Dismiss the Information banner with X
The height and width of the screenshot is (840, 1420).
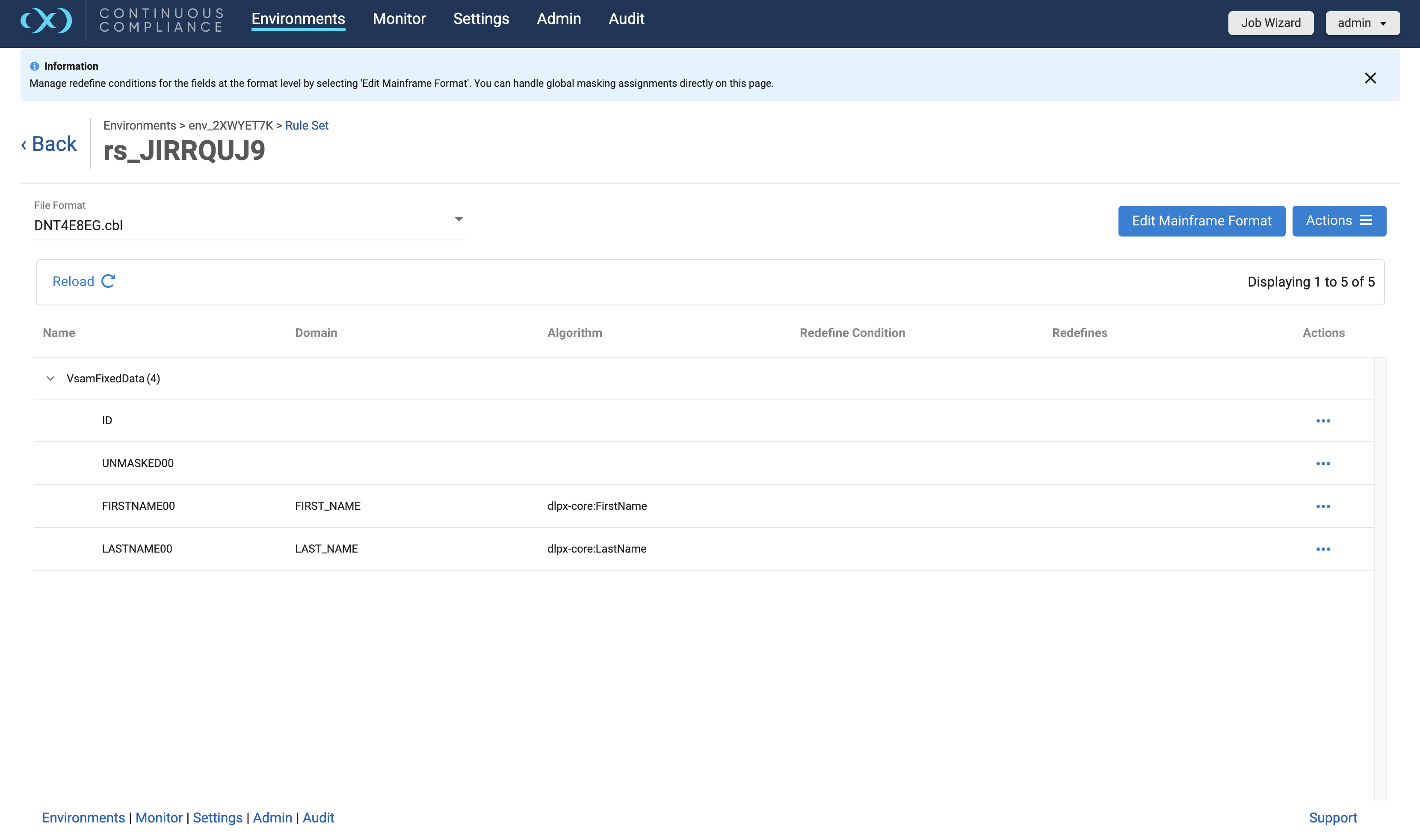1370,78
